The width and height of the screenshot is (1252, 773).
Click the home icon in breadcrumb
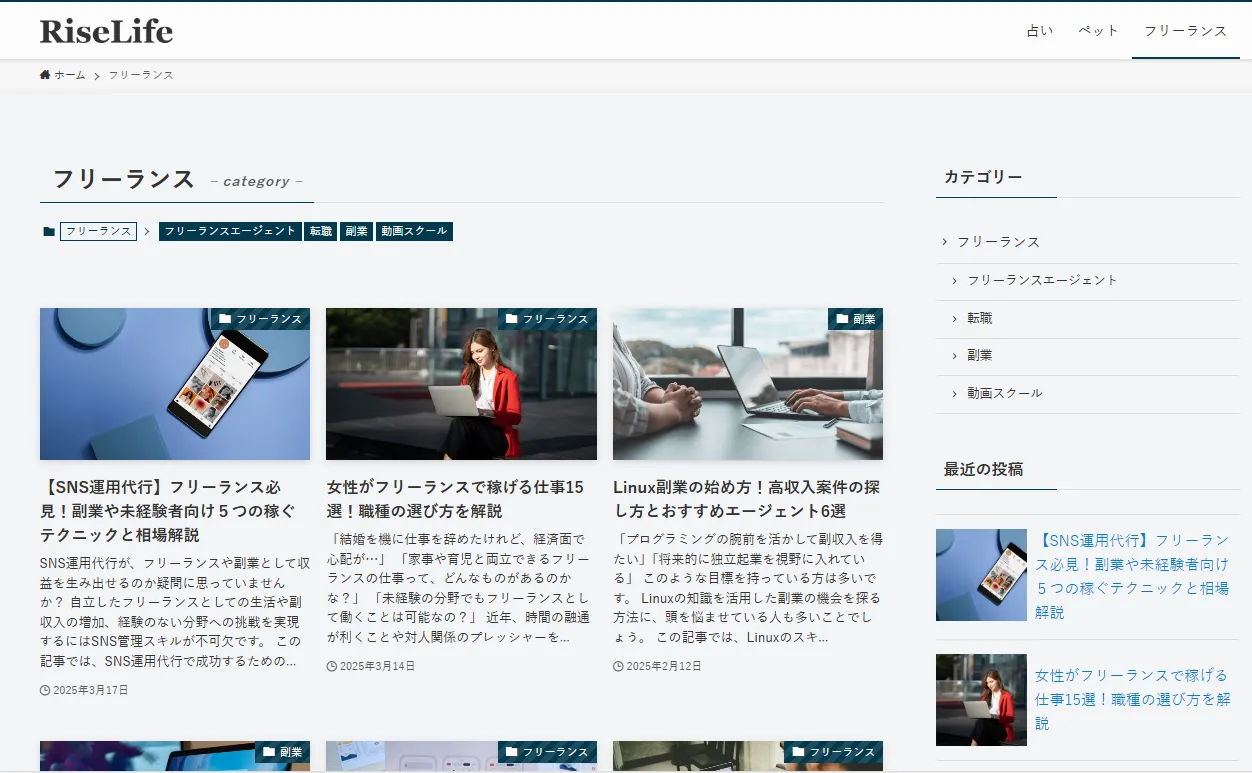[x=45, y=75]
